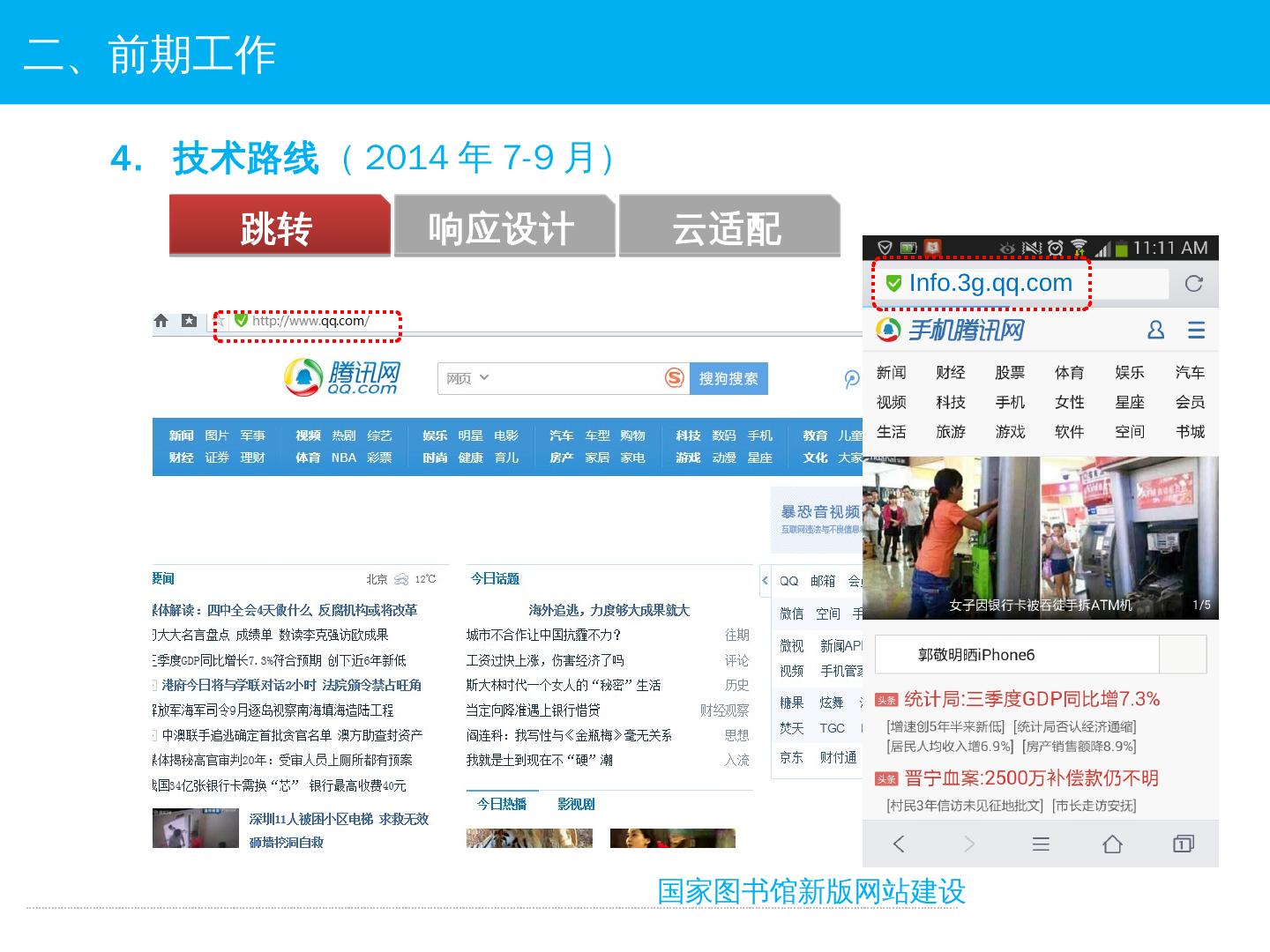Open headline 晋宁血案:2500万补偿款仍不明

pyautogui.click(x=1031, y=778)
